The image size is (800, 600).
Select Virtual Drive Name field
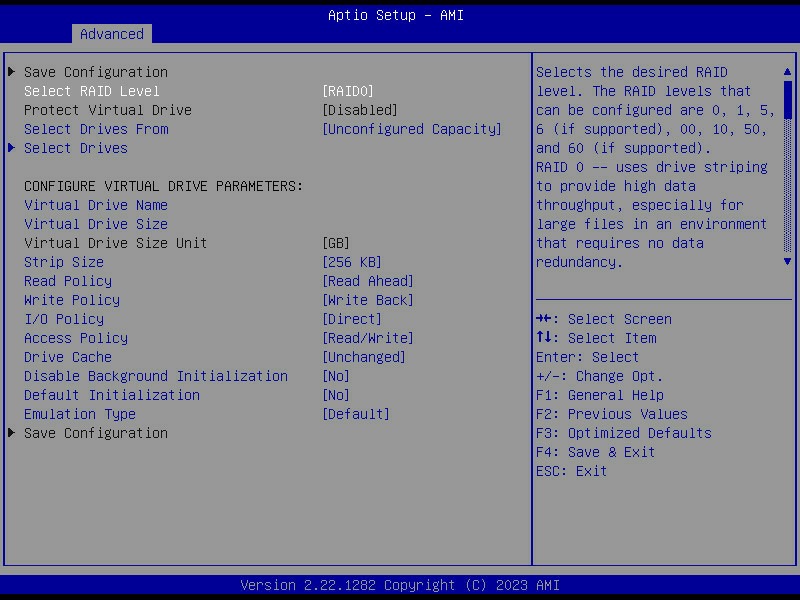pos(96,205)
